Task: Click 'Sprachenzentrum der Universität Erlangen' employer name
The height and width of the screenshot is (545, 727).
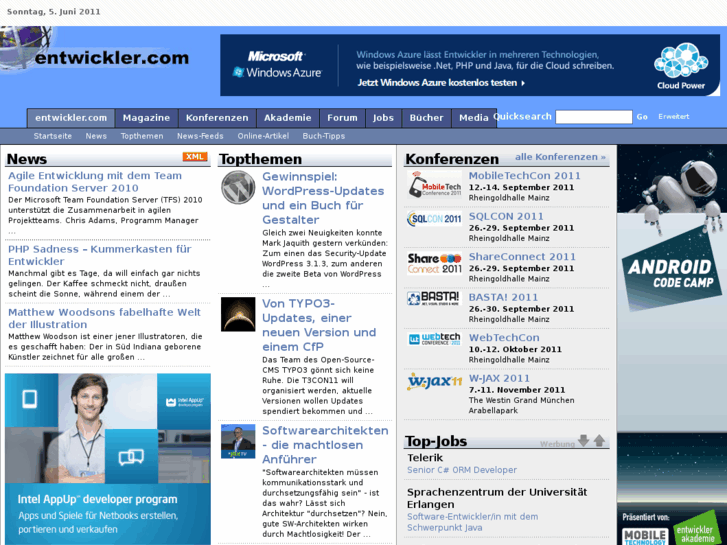Action: 497,498
